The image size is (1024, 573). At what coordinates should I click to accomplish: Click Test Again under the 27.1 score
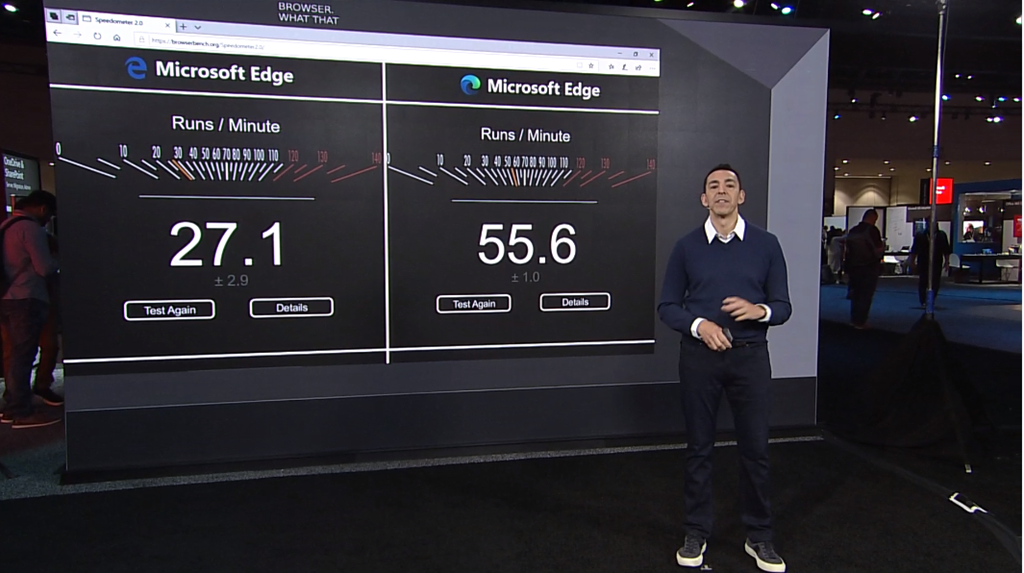(x=170, y=310)
